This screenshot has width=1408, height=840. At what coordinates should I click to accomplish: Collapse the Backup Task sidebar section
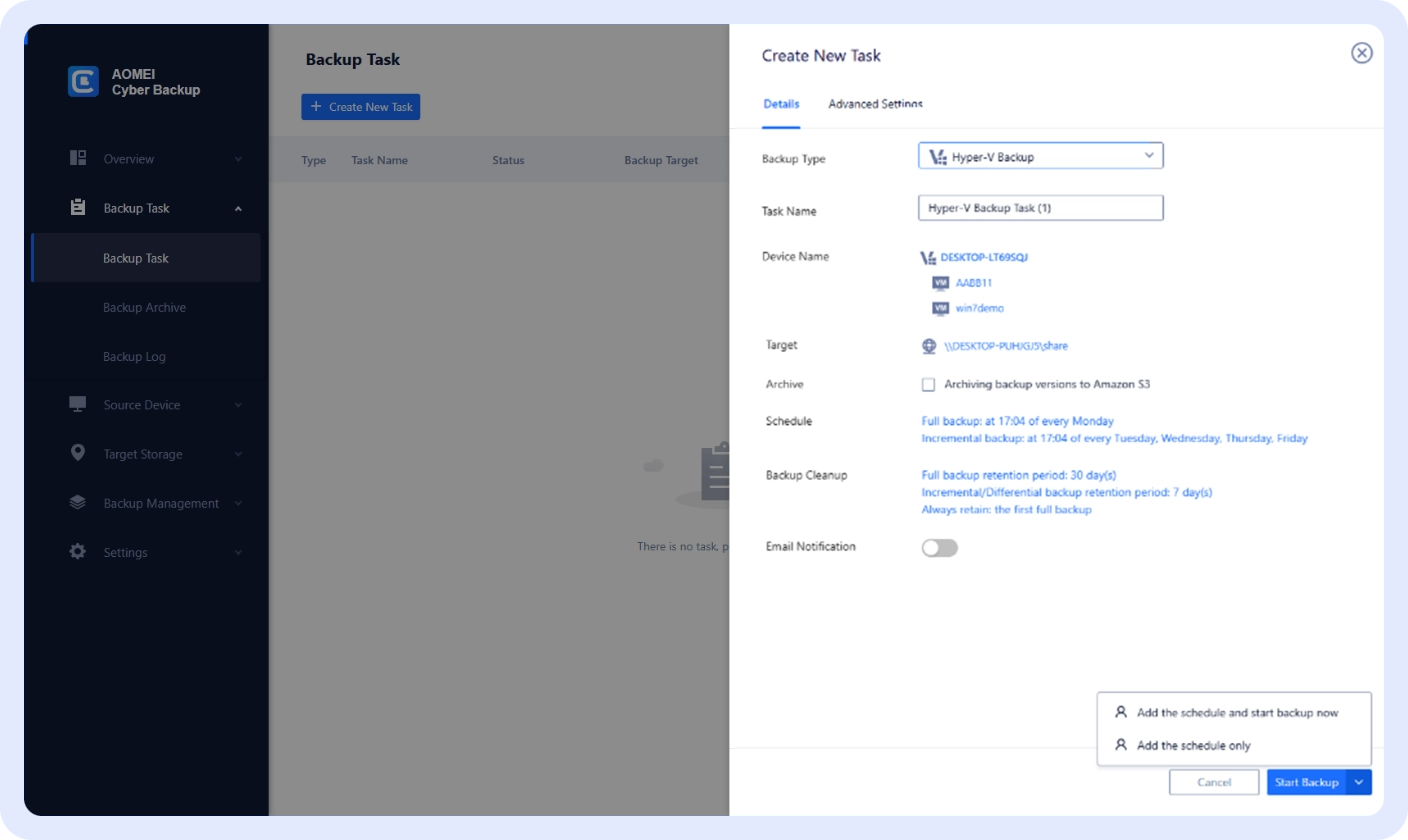tap(238, 208)
